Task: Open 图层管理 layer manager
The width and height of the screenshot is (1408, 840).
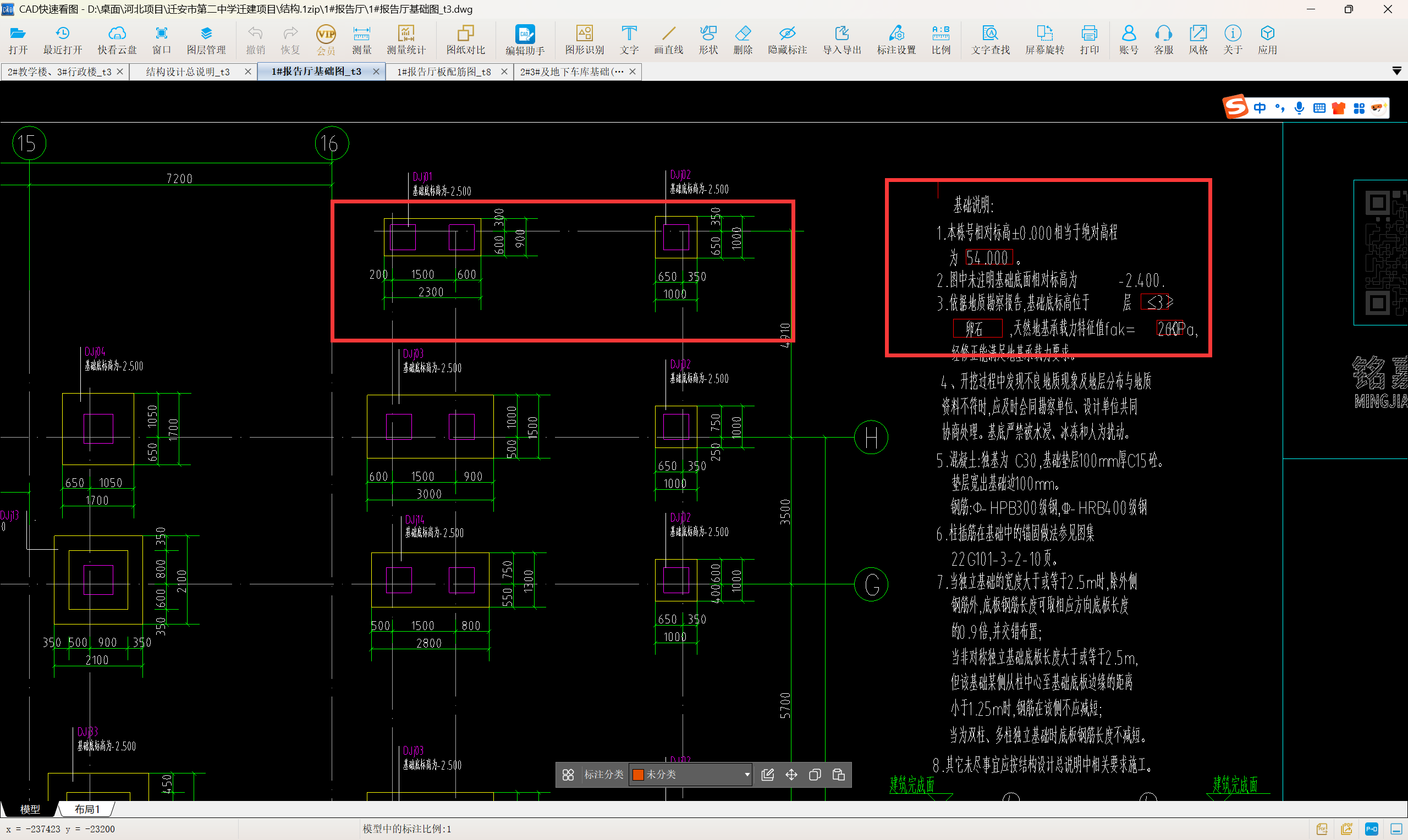Action: coord(206,40)
